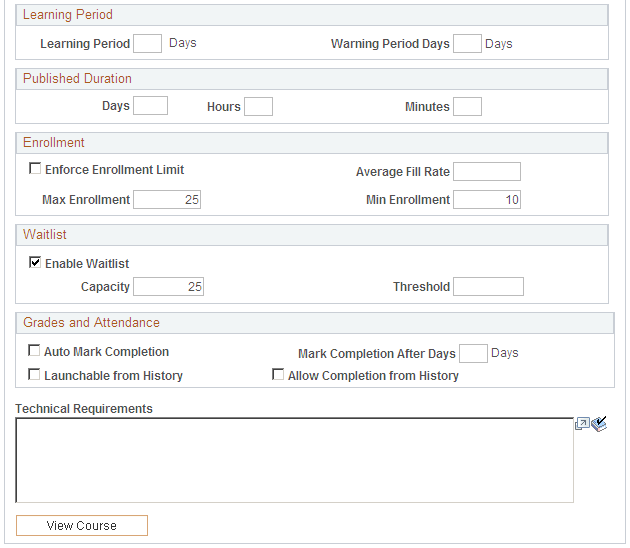Click Published Duration Hours field
Screen dimensions: 630x548
point(258,106)
